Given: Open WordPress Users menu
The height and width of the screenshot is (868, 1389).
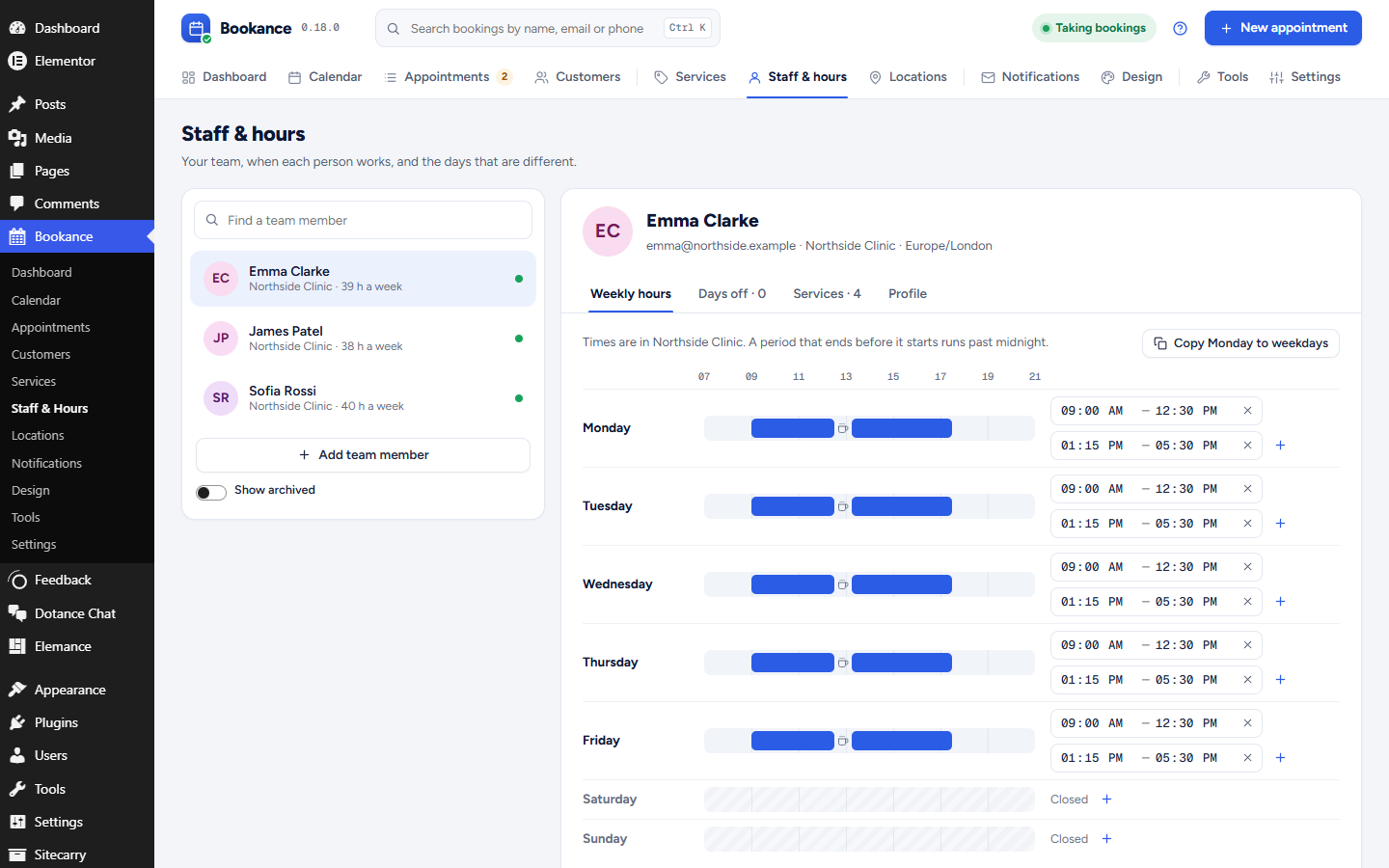Looking at the screenshot, I should click(x=77, y=755).
